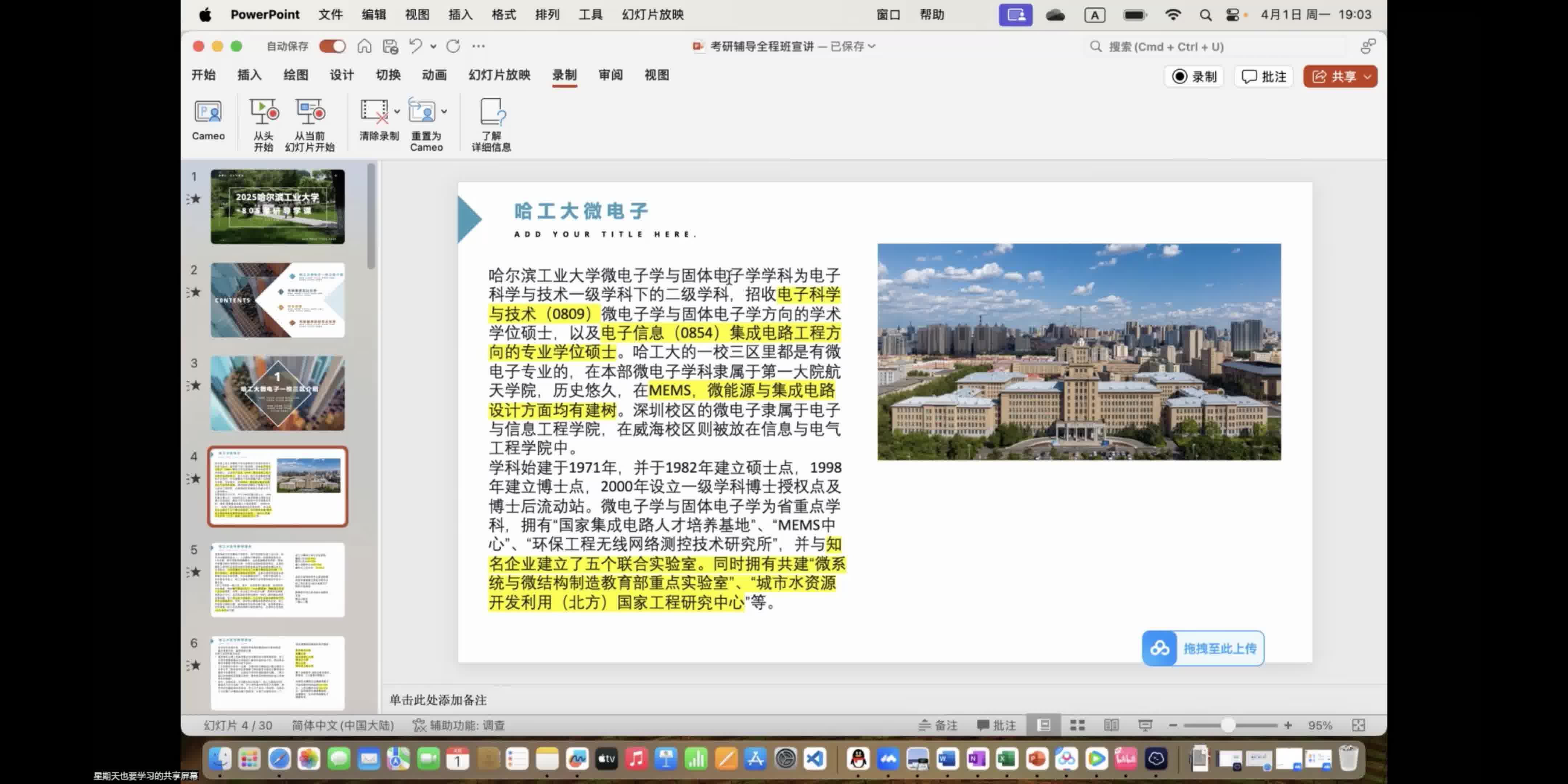1568x784 pixels.
Task: Expand Clear Recording (清除录制) dropdown arrow
Action: coord(397,111)
